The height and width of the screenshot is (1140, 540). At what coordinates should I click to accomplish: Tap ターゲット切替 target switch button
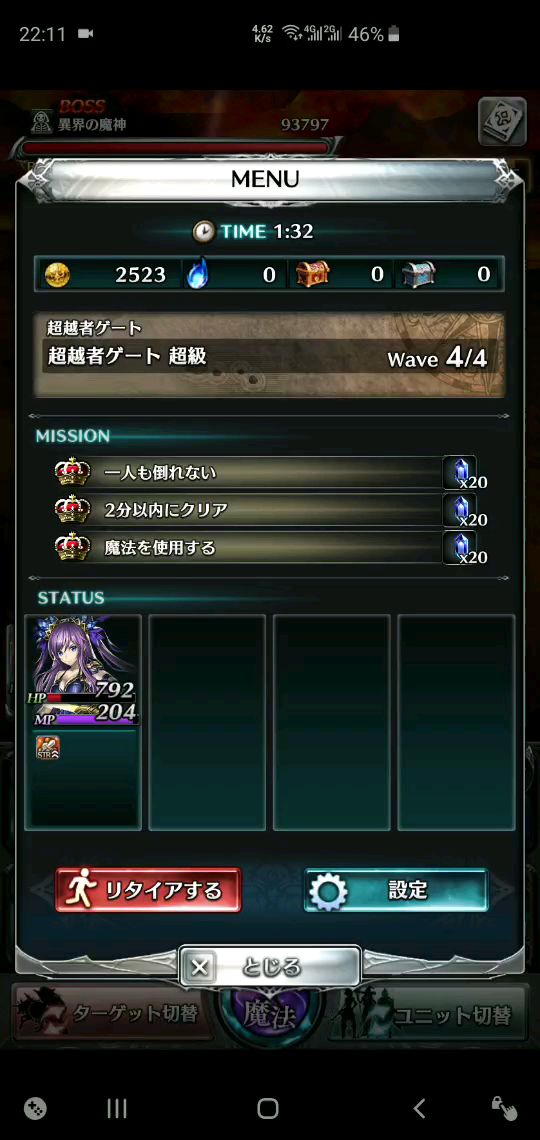[x=111, y=1013]
